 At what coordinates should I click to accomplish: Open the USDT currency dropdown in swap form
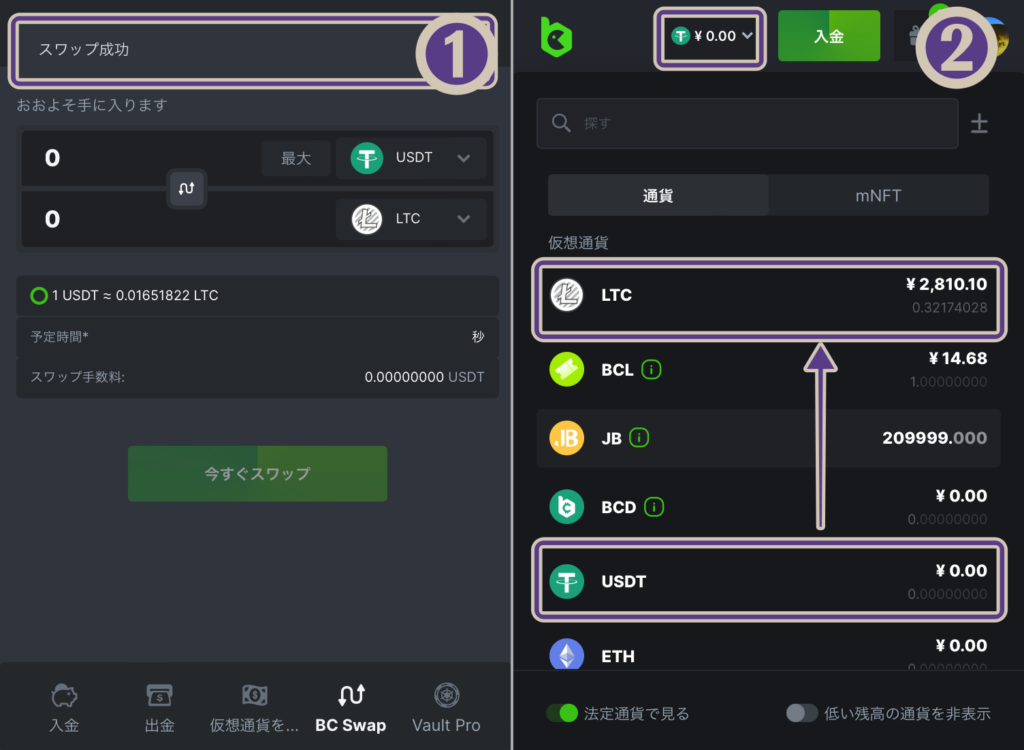pyautogui.click(x=411, y=157)
